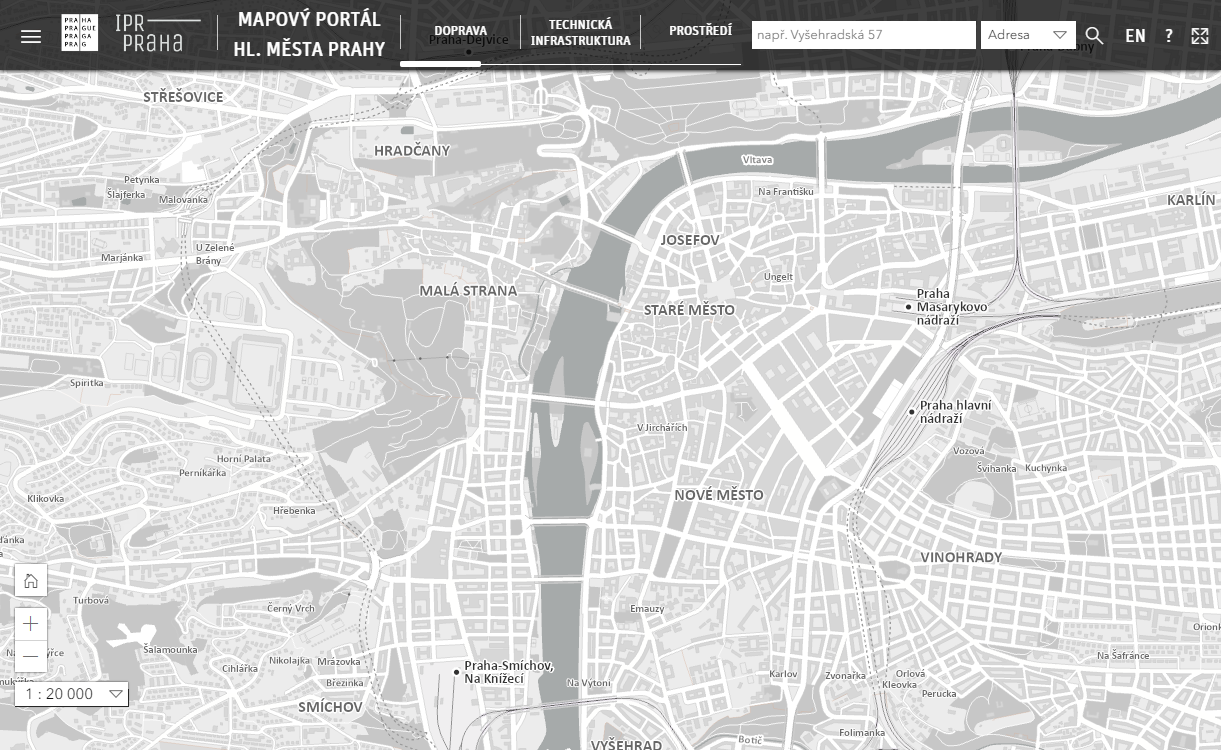Image resolution: width=1221 pixels, height=750 pixels.
Task: Zoom in using the plus button
Action: (31, 624)
